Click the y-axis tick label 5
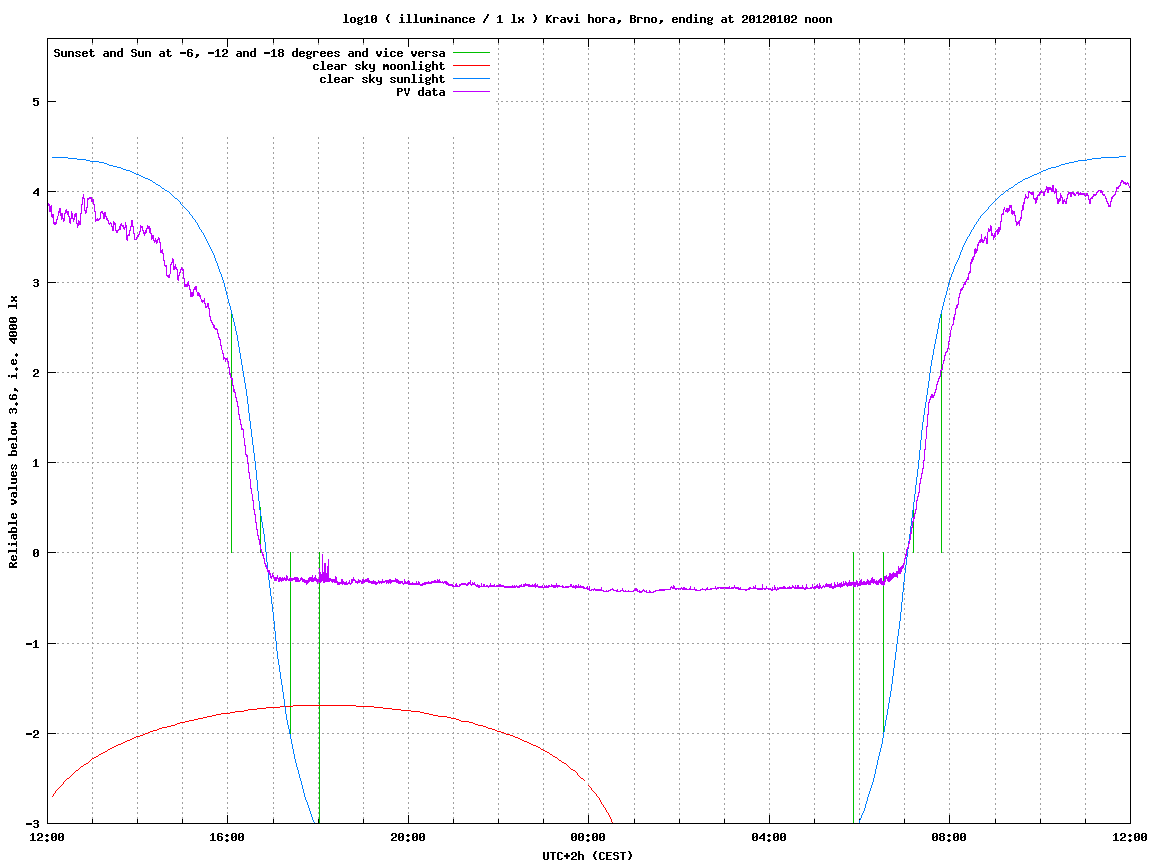This screenshot has width=1151, height=863. [35, 102]
